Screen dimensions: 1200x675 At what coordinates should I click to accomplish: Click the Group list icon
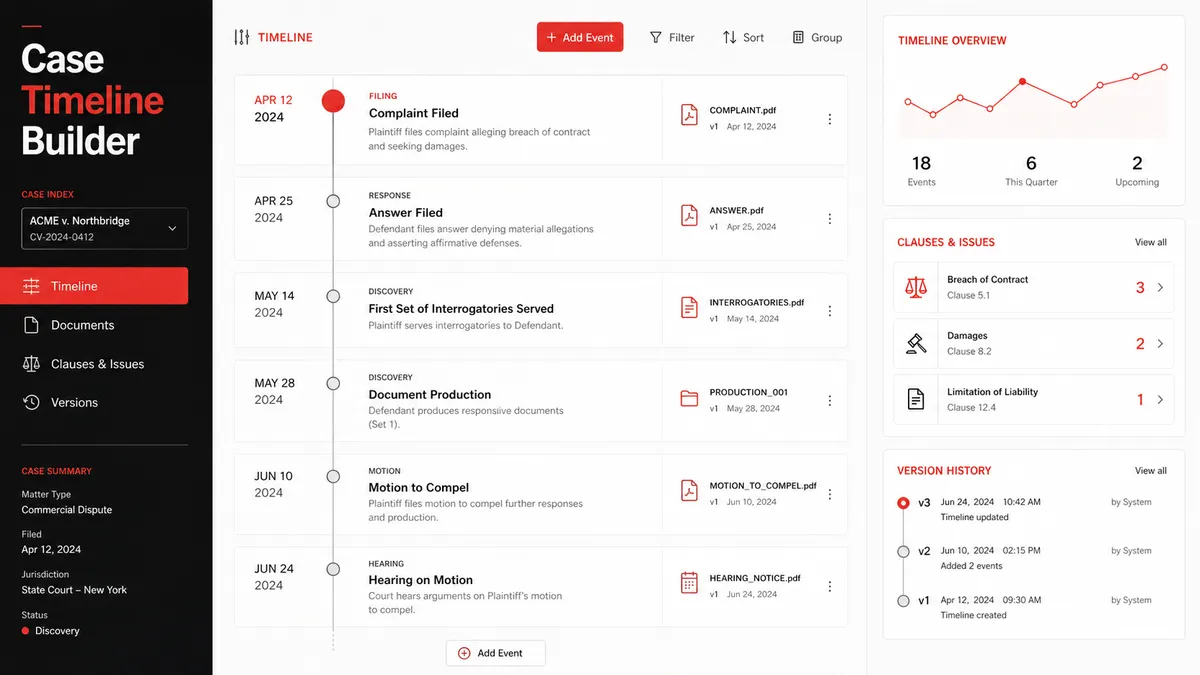coord(798,37)
